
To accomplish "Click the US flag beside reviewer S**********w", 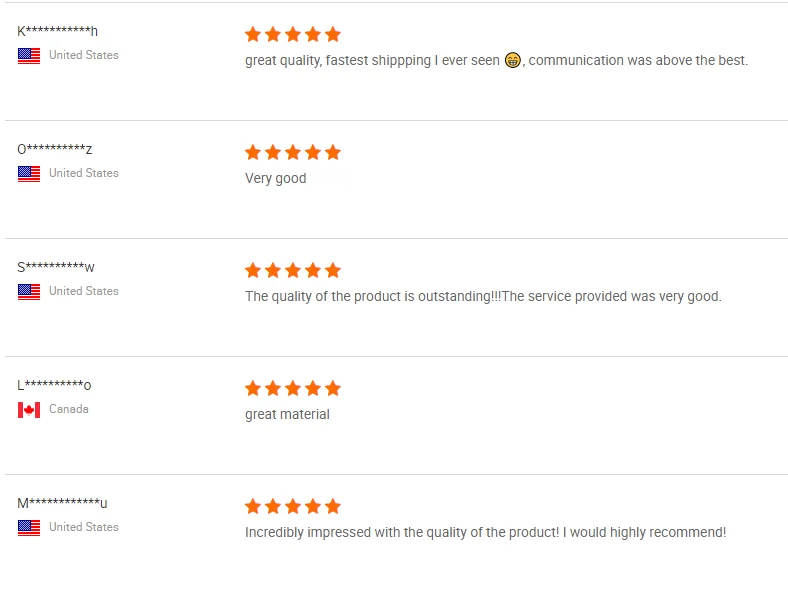I will 29,291.
